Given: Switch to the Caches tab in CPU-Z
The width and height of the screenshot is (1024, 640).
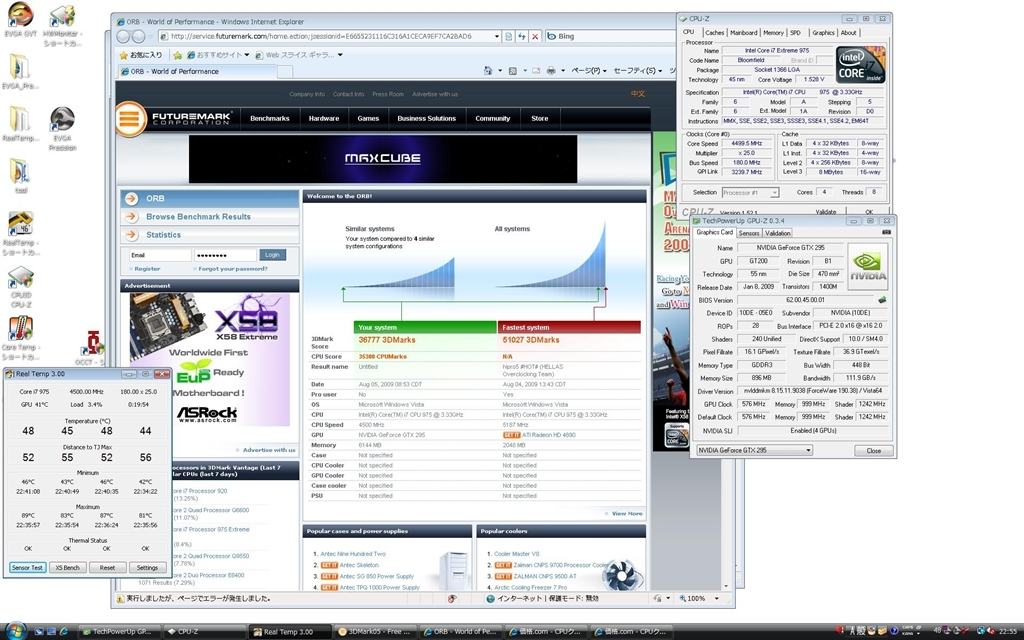Looking at the screenshot, I should (714, 33).
